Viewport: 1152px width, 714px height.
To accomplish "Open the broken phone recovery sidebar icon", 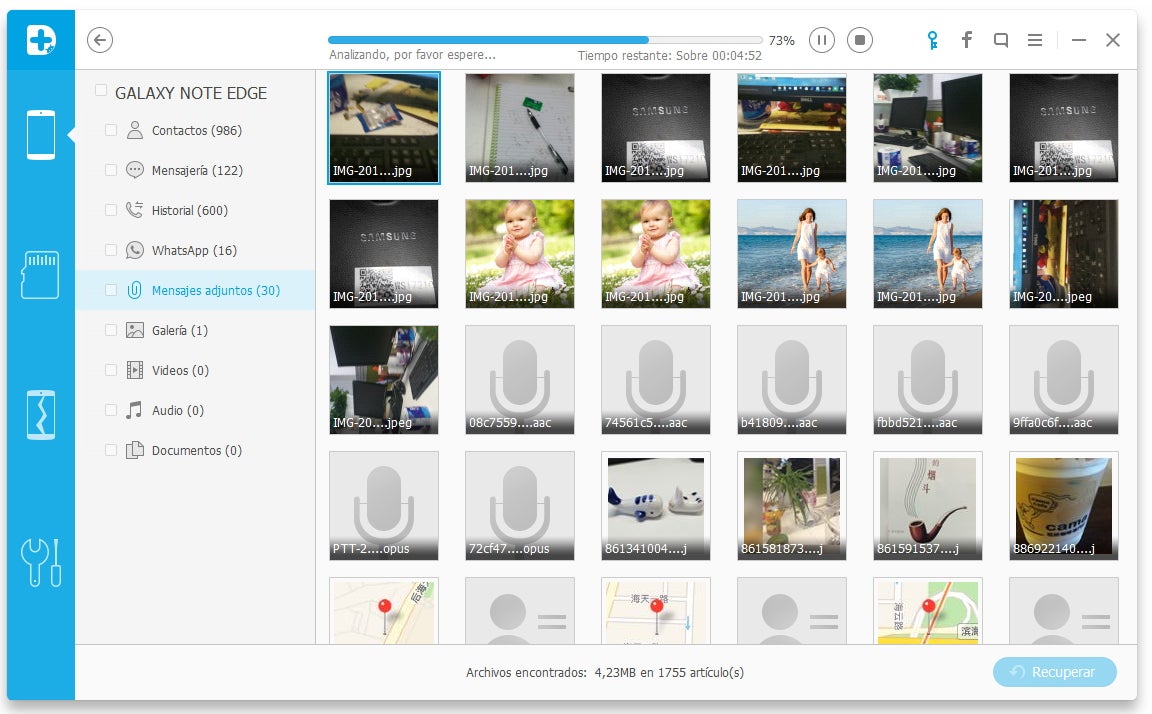I will tap(41, 415).
